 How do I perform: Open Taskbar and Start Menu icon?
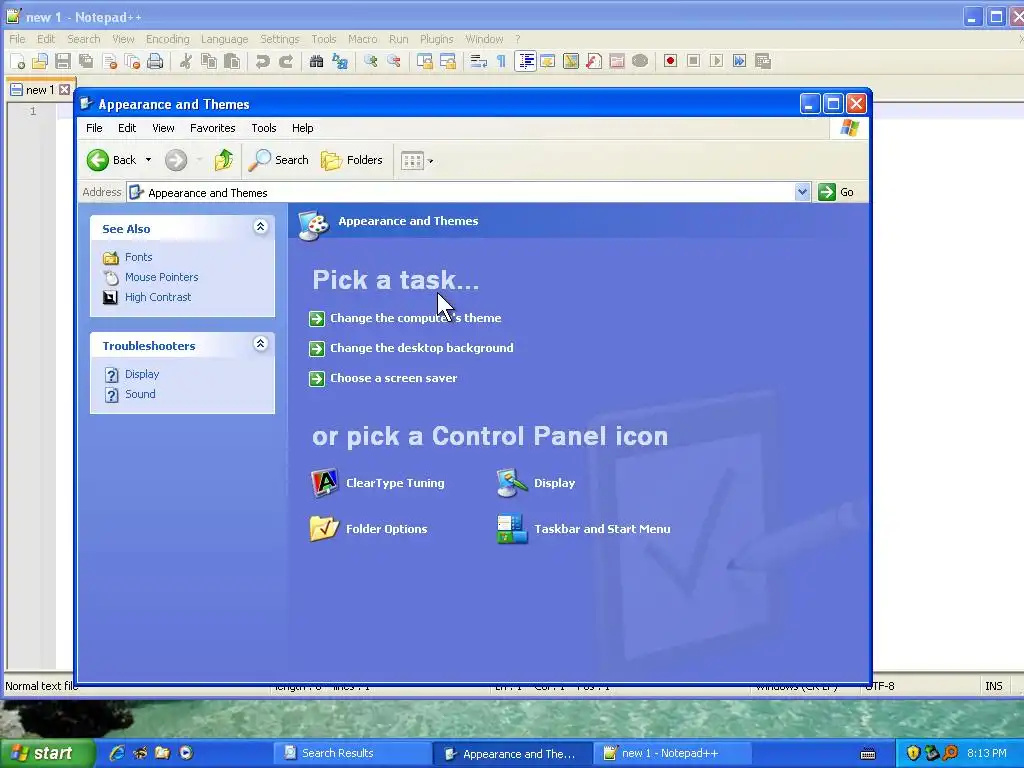pos(584,529)
